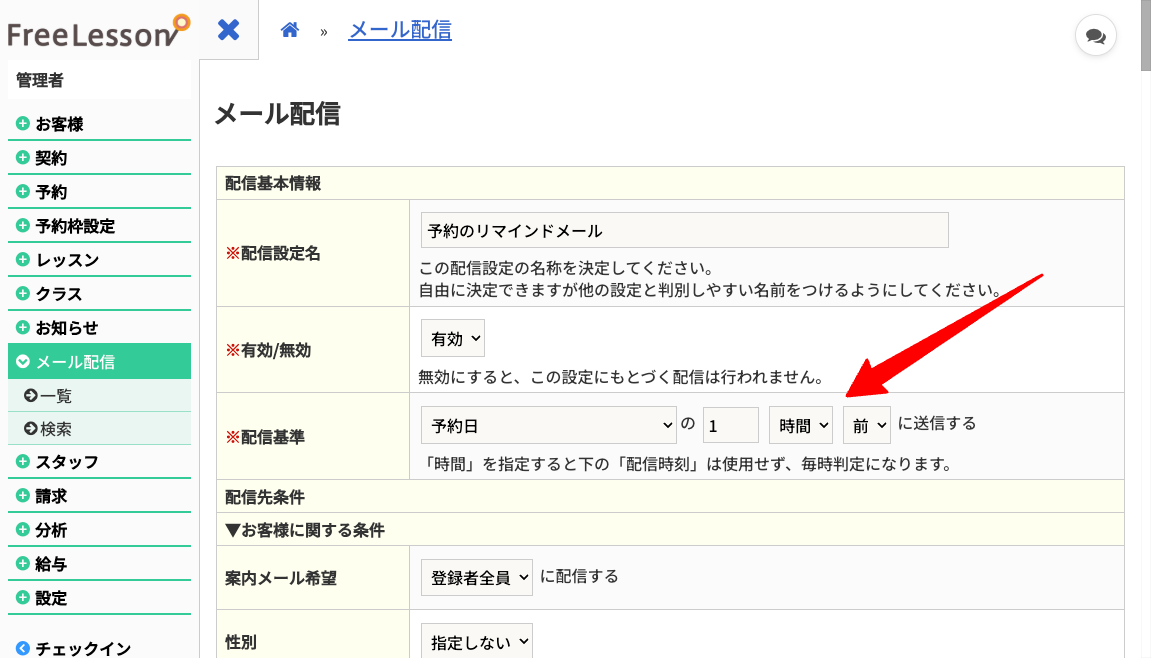
Task: Open the メール配信 breadcrumb link
Action: click(400, 30)
